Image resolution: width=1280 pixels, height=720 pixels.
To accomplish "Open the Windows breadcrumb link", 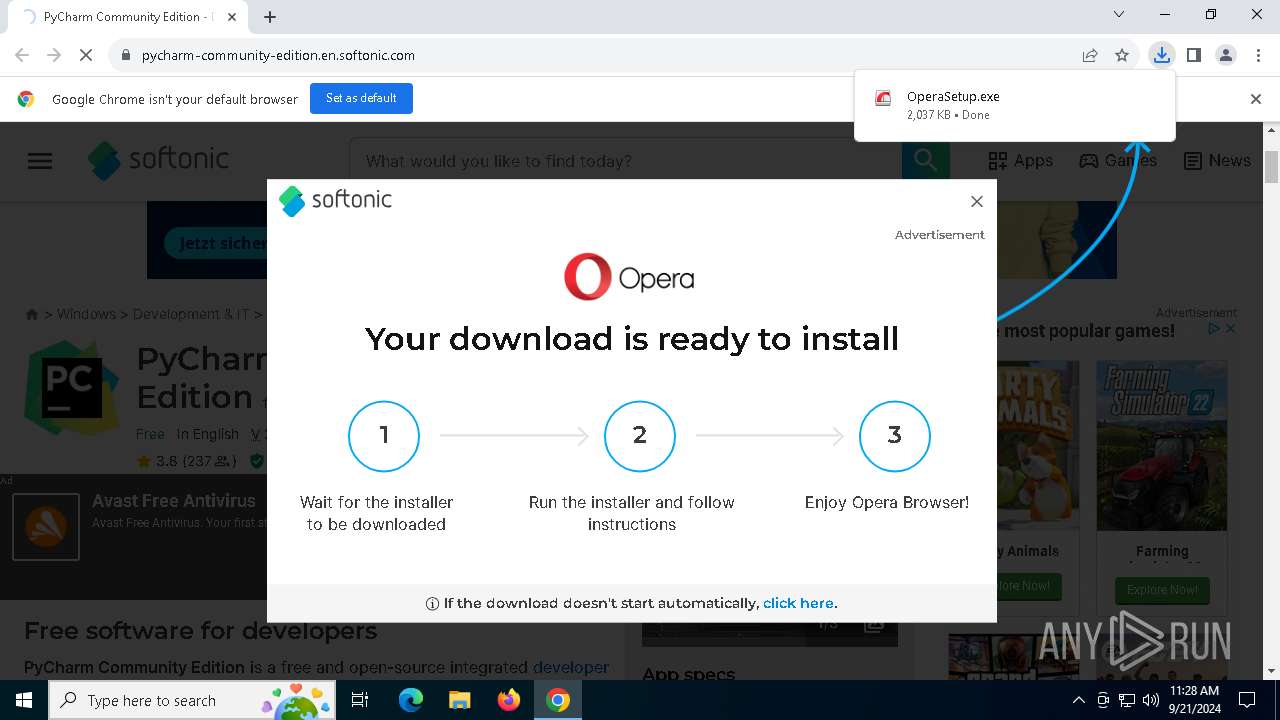I will point(86,314).
